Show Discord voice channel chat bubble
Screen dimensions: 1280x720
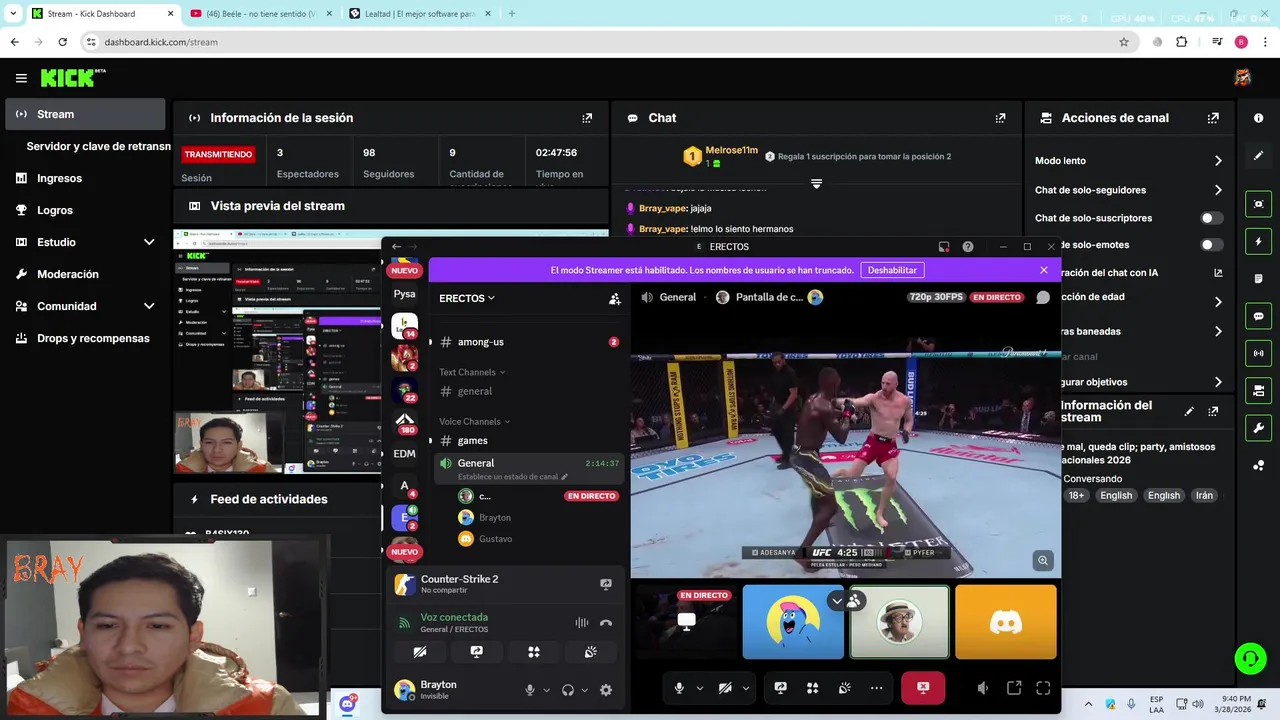tap(1043, 297)
